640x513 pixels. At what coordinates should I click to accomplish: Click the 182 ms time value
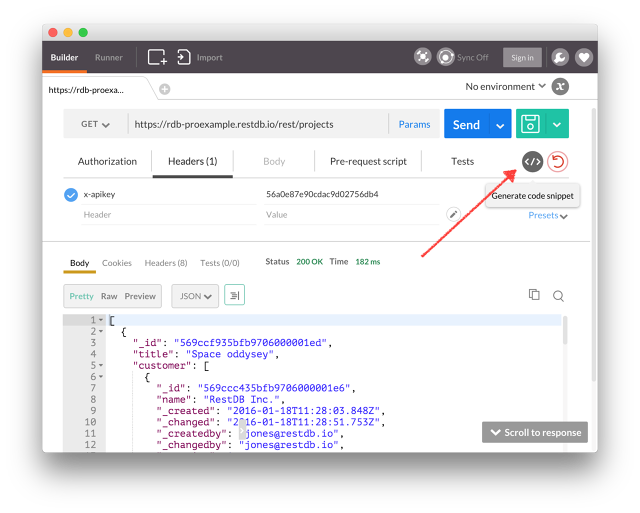[x=367, y=262]
